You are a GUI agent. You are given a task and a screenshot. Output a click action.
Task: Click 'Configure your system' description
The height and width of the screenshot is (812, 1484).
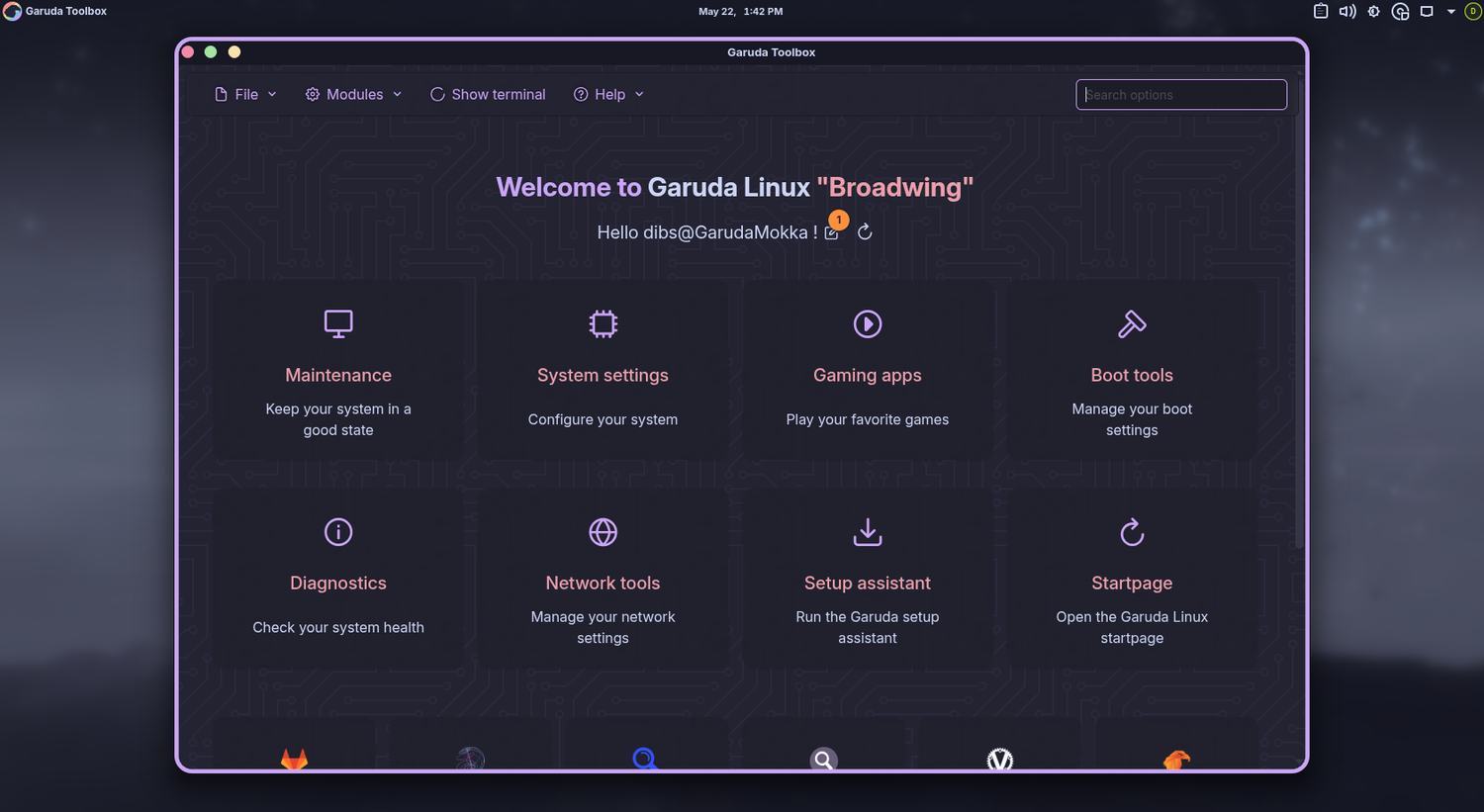coord(603,419)
